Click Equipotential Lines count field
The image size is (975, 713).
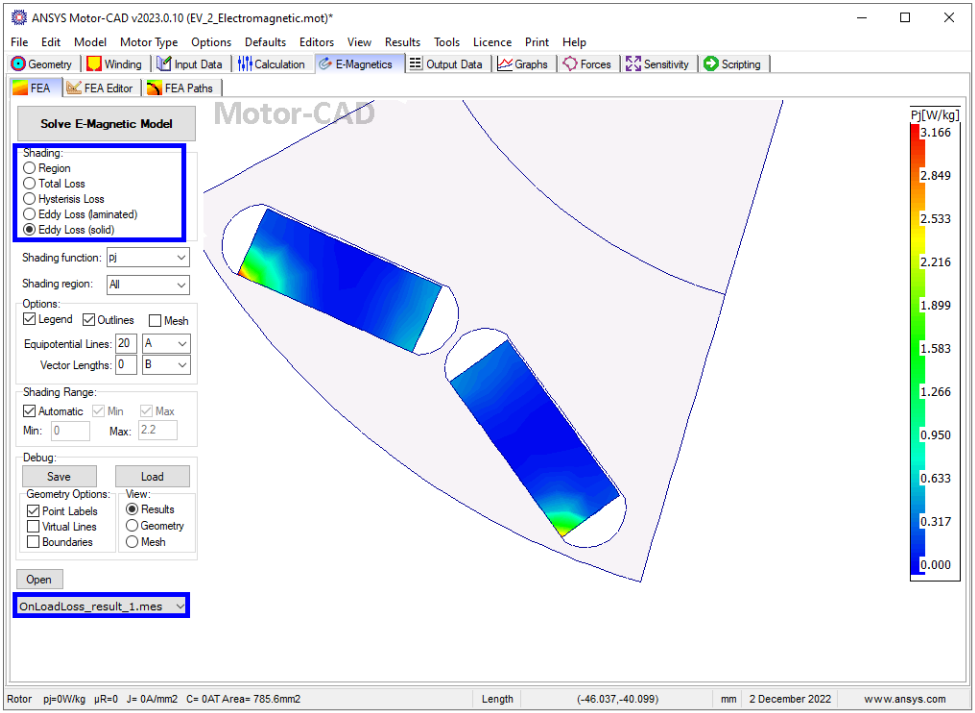click(x=126, y=344)
